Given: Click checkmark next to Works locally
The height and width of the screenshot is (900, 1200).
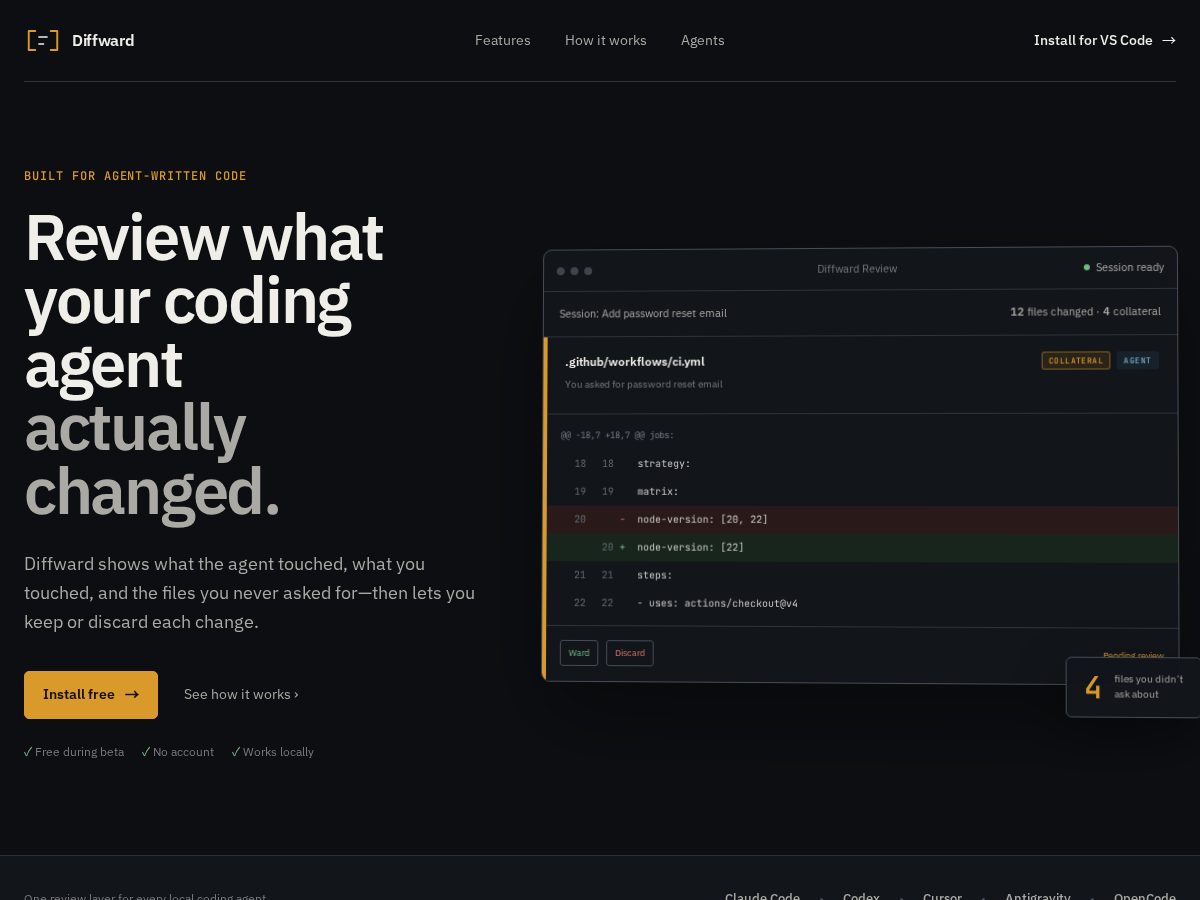Looking at the screenshot, I should [x=236, y=752].
